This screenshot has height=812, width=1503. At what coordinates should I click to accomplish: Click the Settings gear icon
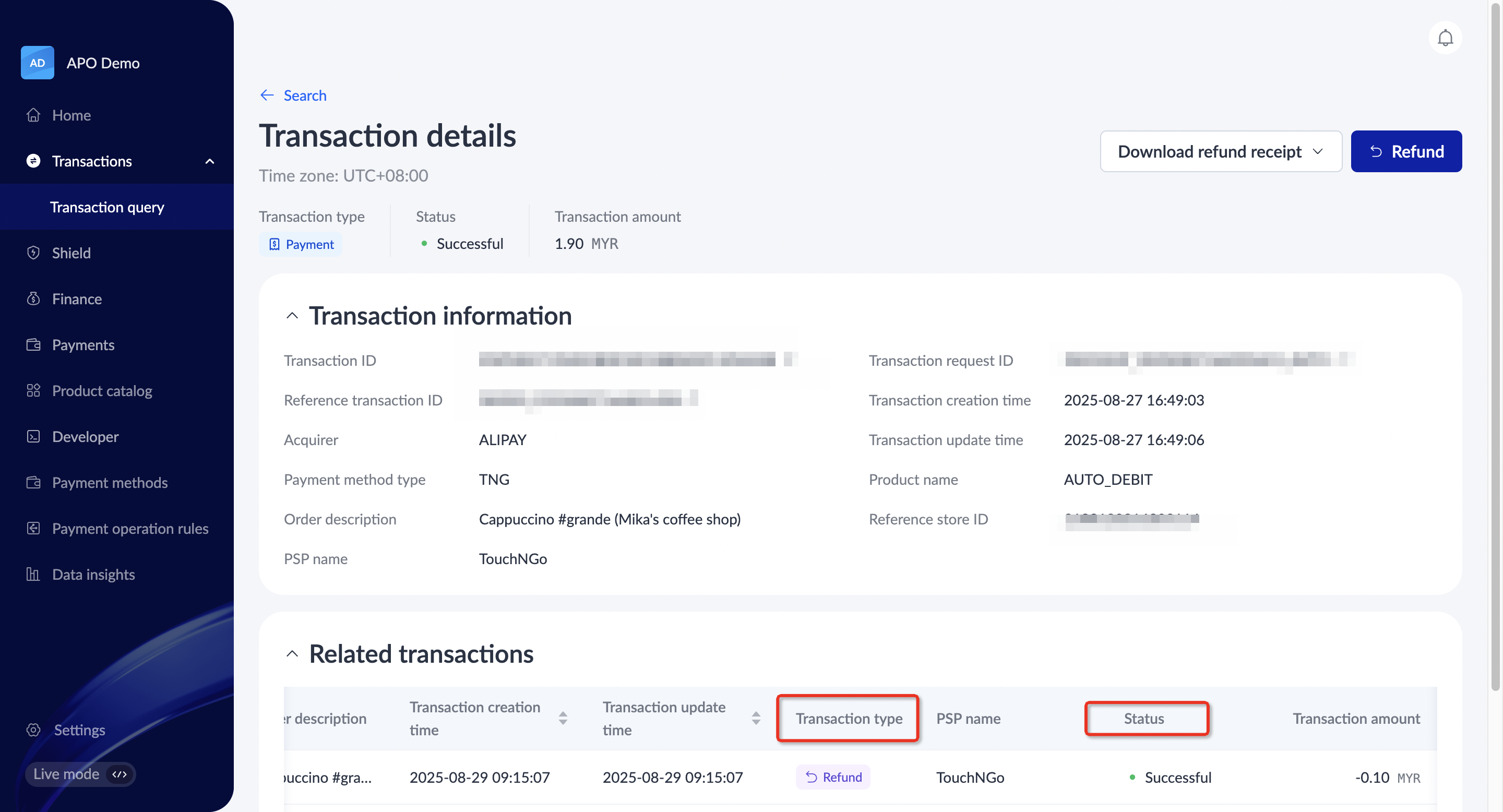33,730
